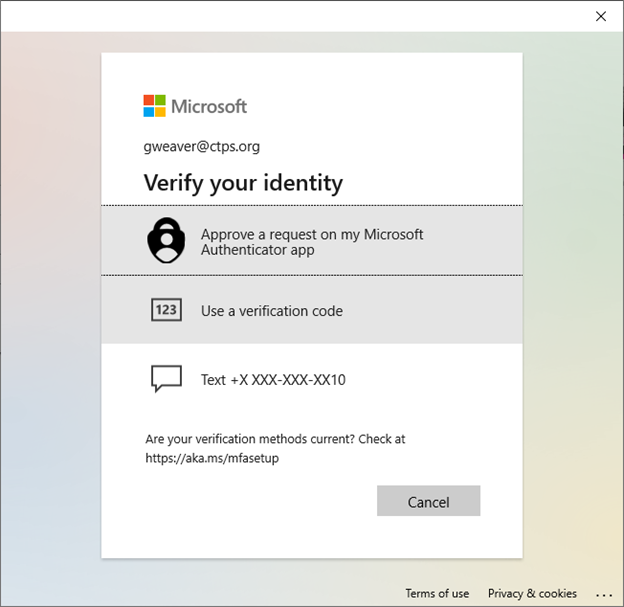The height and width of the screenshot is (607, 624).
Task: Close the sign-in dialog window
Action: pyautogui.click(x=601, y=16)
